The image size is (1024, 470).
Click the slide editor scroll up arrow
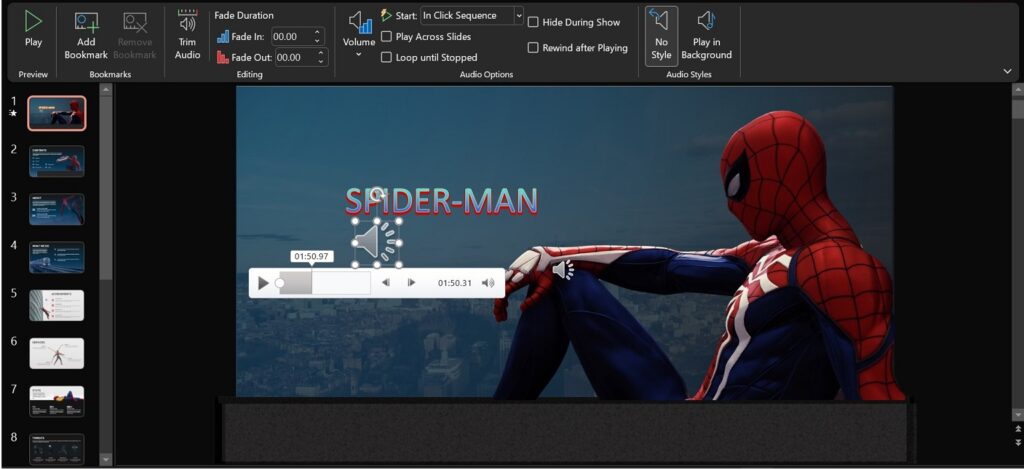[1017, 89]
